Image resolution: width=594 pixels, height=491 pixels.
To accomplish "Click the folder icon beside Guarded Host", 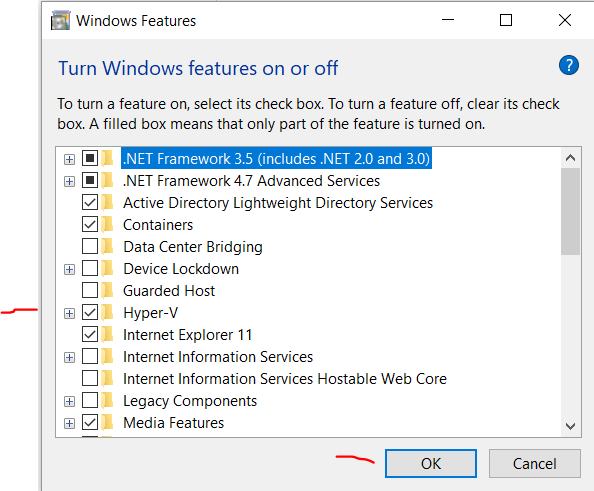I will click(108, 291).
